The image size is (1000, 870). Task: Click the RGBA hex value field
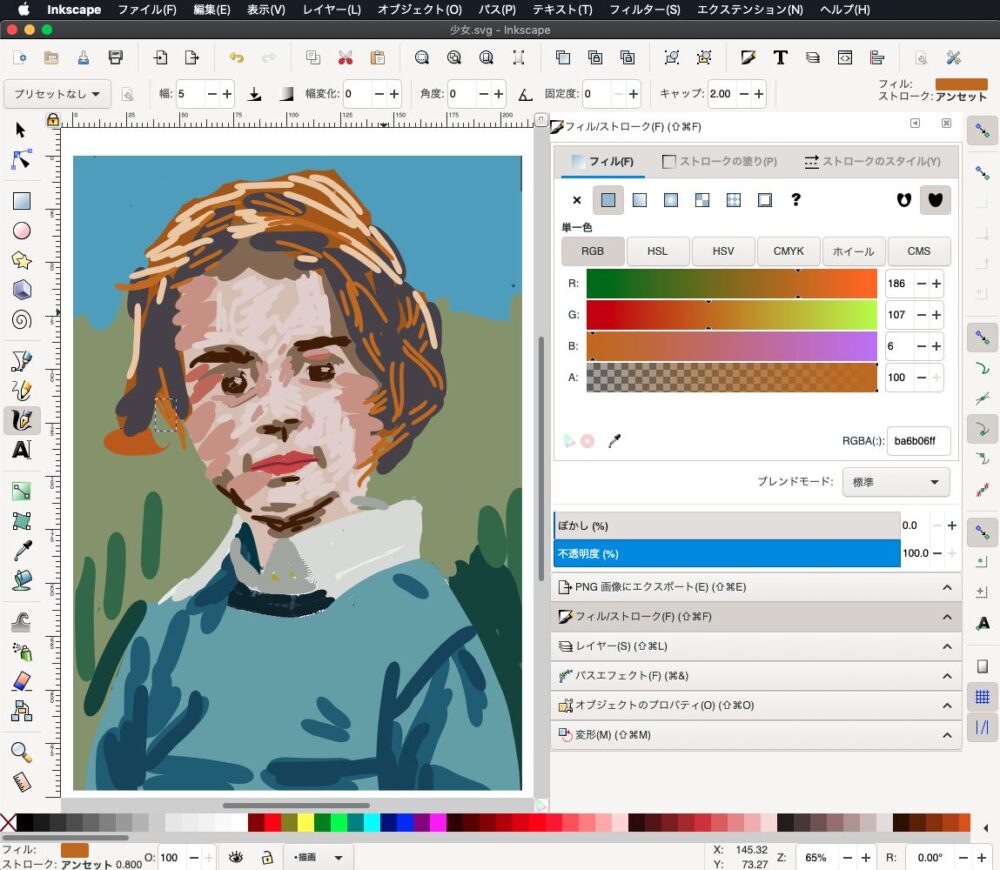point(917,440)
